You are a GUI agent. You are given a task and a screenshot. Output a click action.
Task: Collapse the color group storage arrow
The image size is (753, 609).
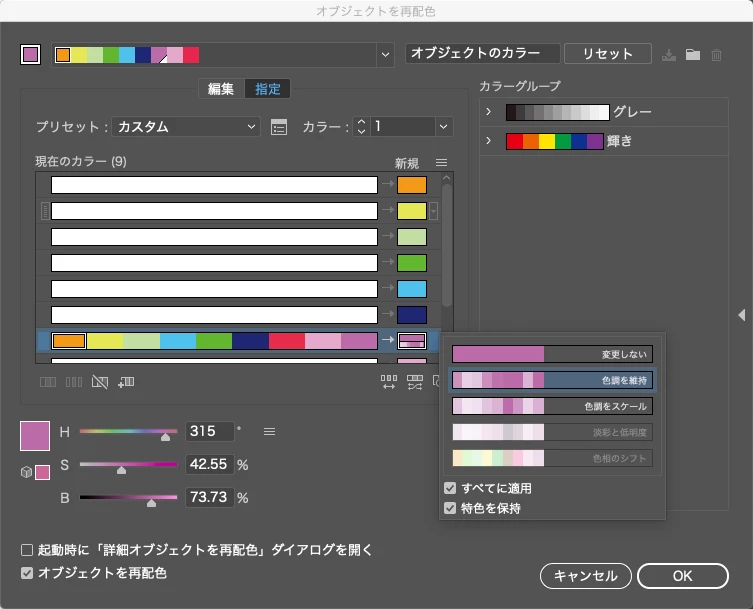click(741, 315)
